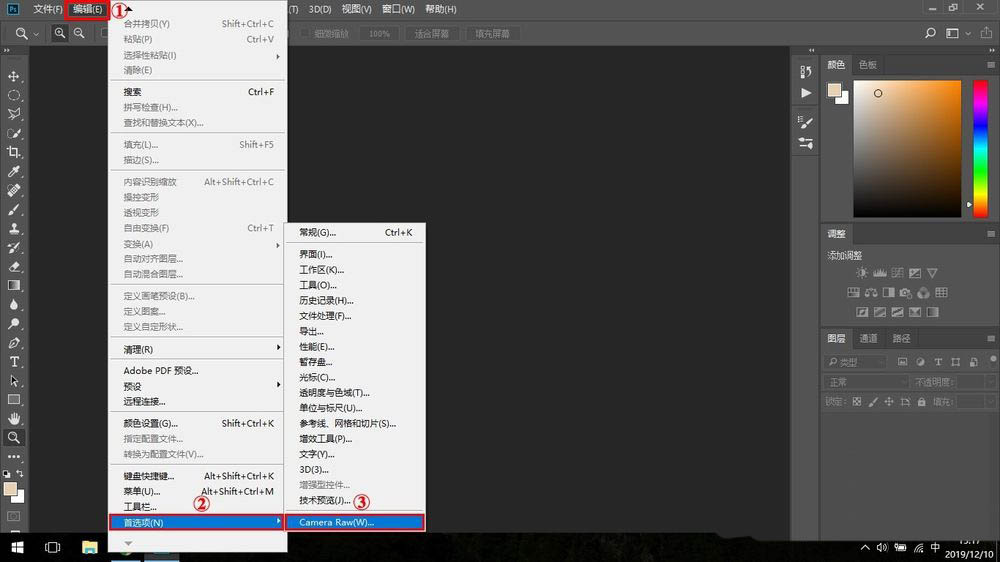Select the Eraser tool
Image resolution: width=1000 pixels, height=562 pixels.
13,267
